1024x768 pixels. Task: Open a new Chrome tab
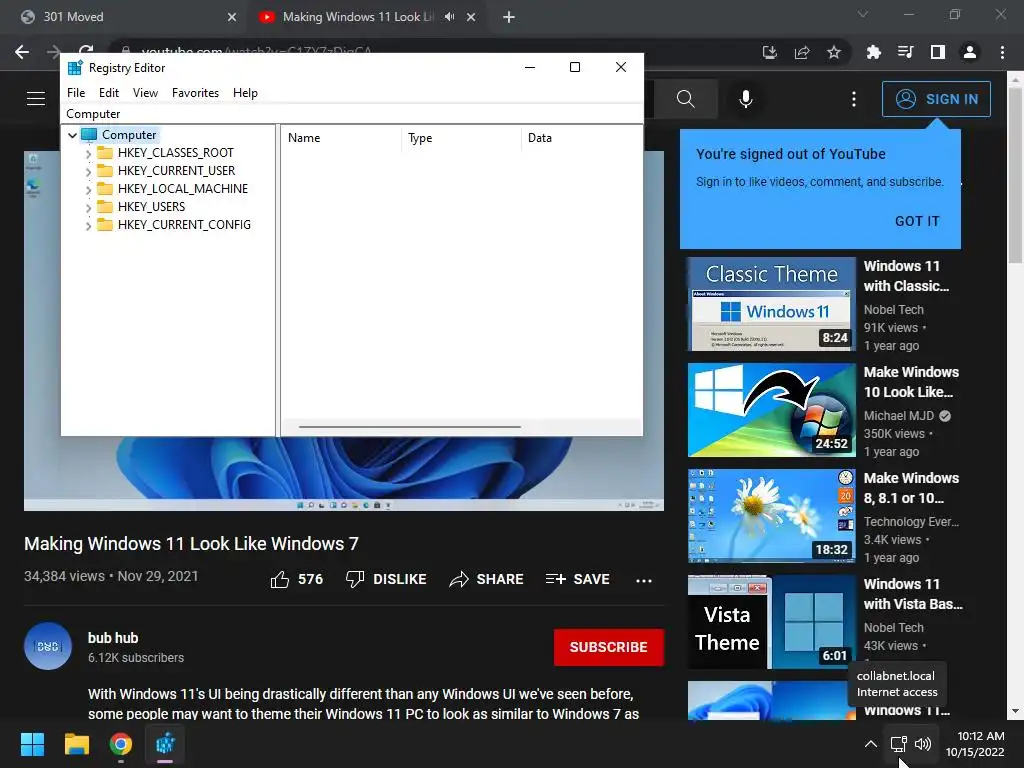pyautogui.click(x=509, y=17)
